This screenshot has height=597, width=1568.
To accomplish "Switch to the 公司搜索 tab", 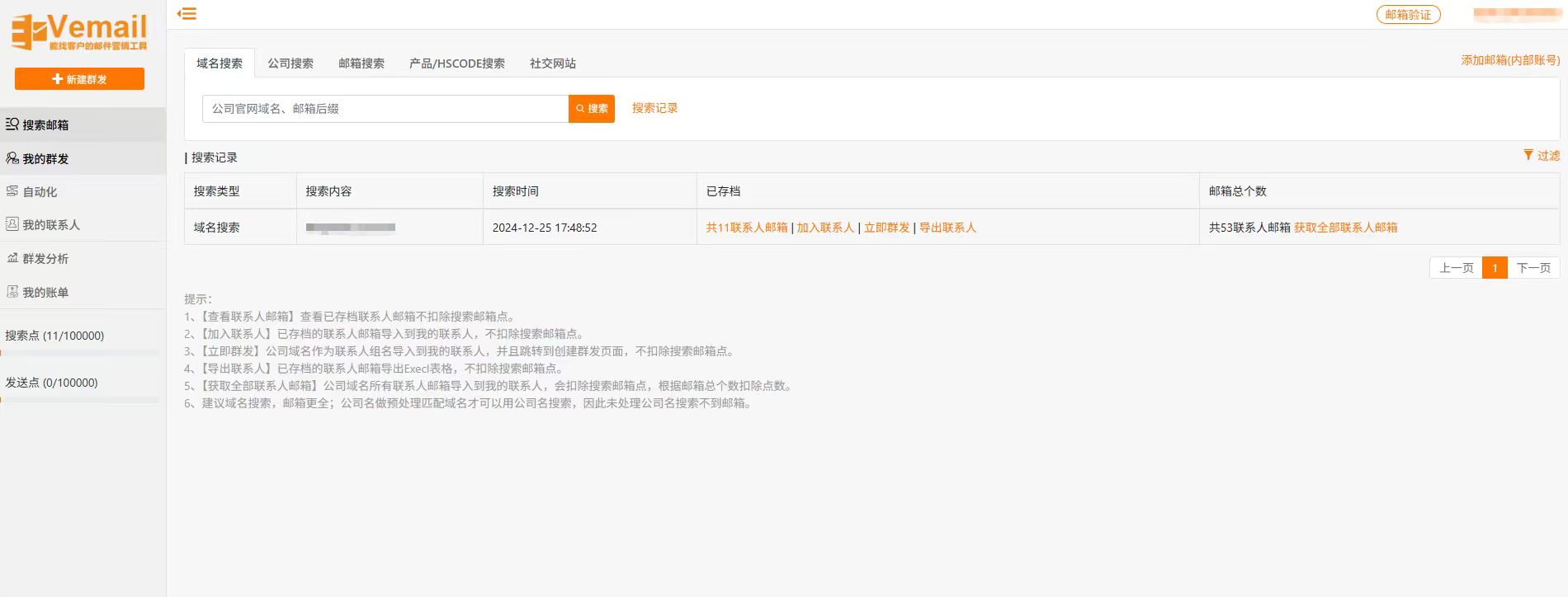I will 290,63.
